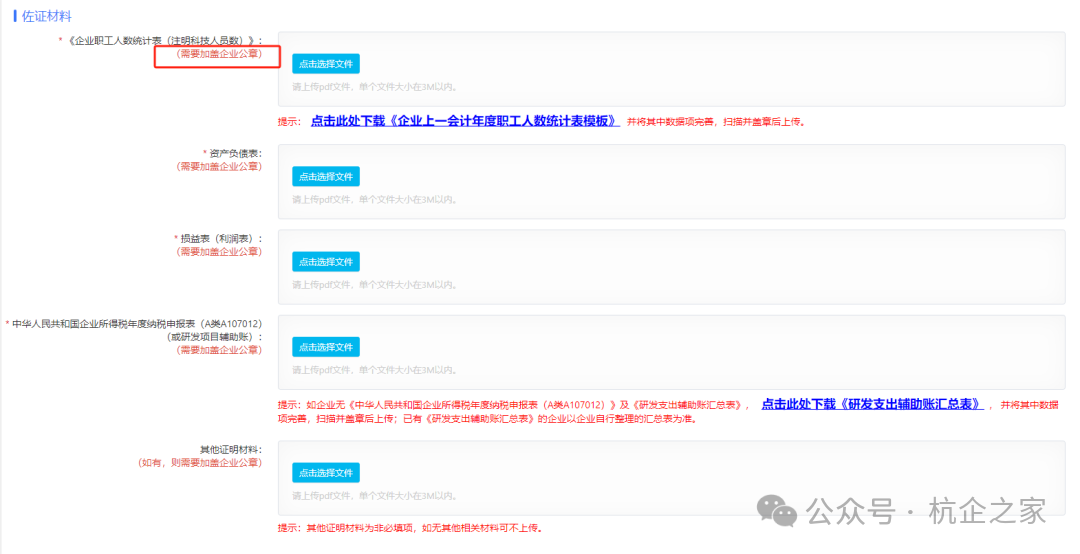The height and width of the screenshot is (554, 1080).
Task: Click the （或研发项目辅助账） label text
Action: pos(214,337)
